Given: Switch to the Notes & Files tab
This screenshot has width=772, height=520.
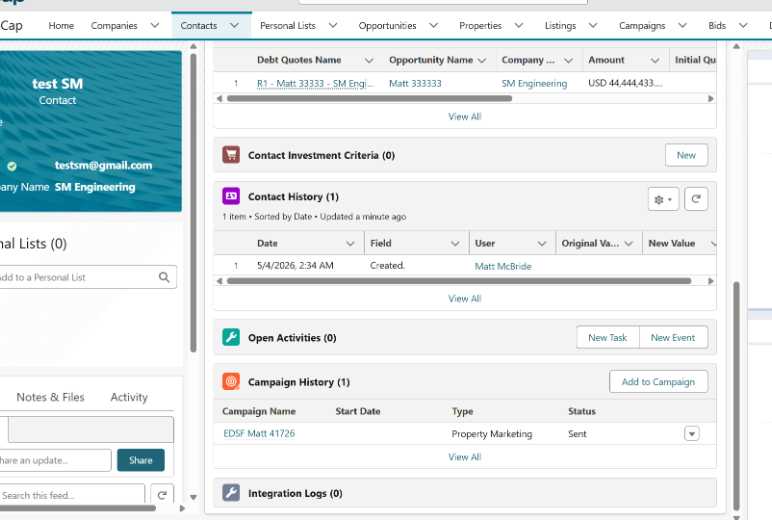Looking at the screenshot, I should [x=50, y=397].
